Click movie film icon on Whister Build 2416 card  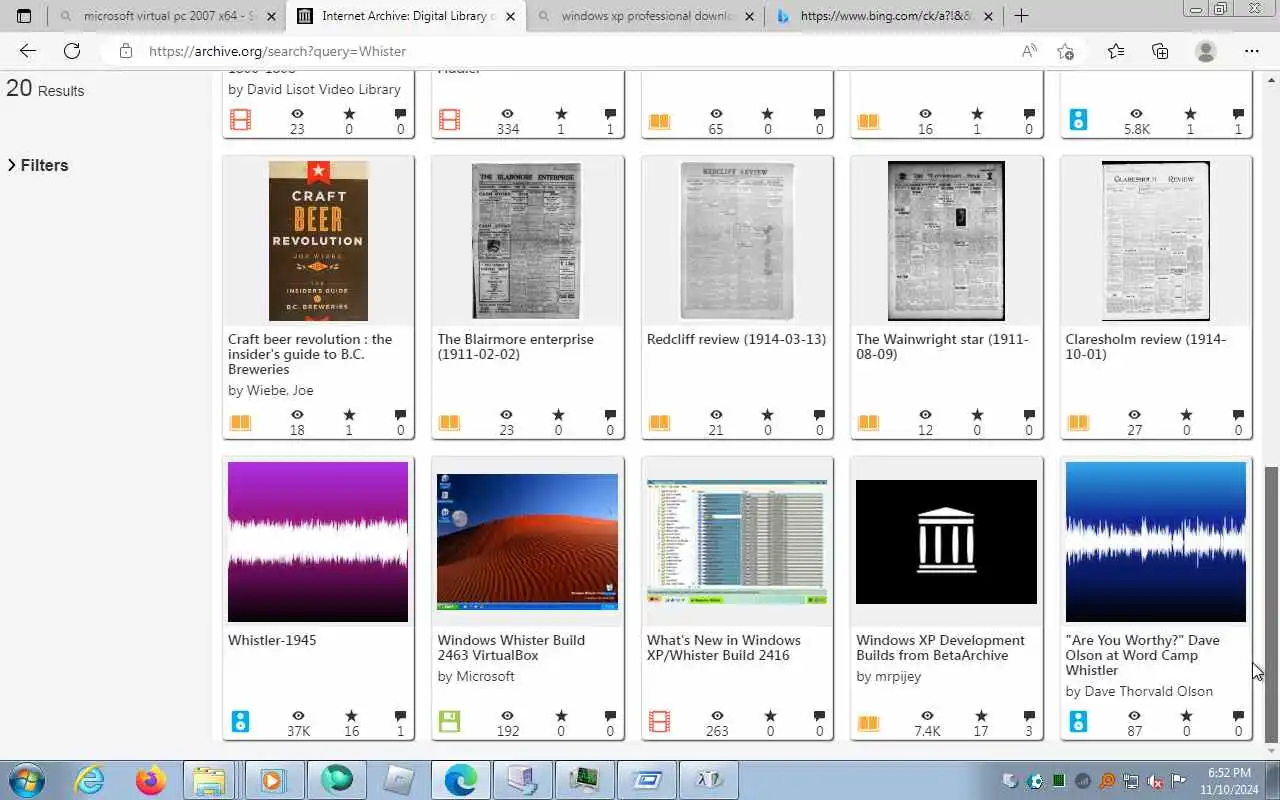coord(659,722)
